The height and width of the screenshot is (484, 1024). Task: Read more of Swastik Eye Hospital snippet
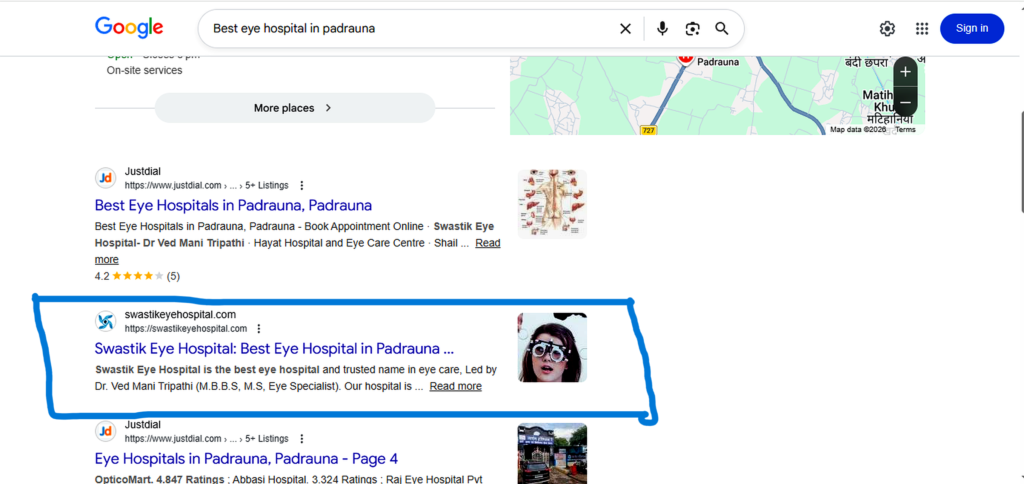tap(455, 386)
